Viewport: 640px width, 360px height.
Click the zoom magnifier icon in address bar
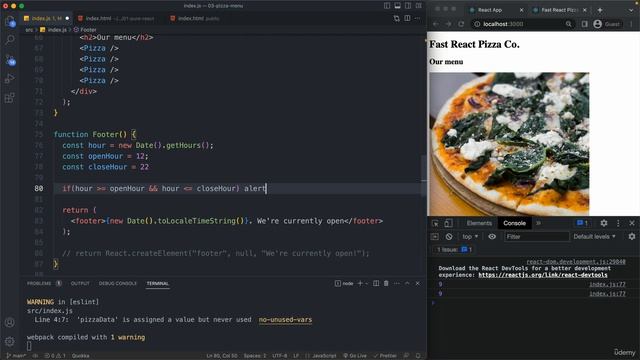569,24
